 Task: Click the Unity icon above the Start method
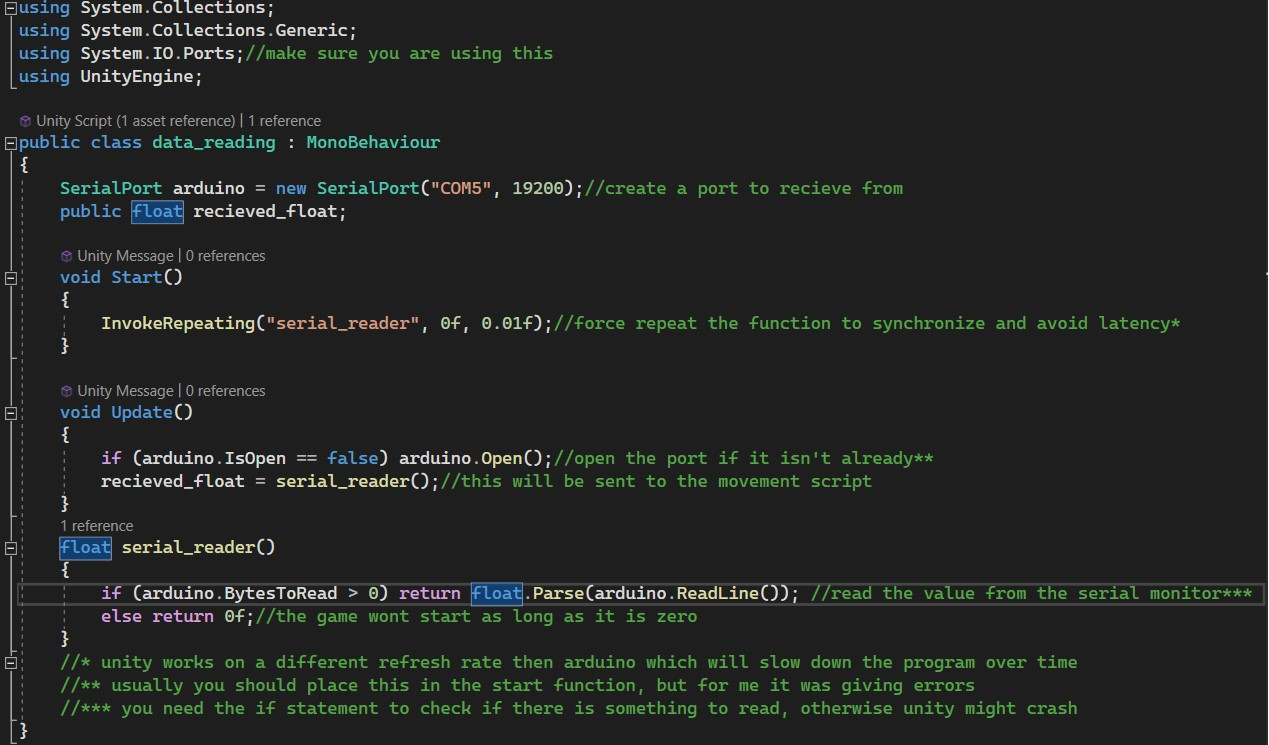coord(66,256)
